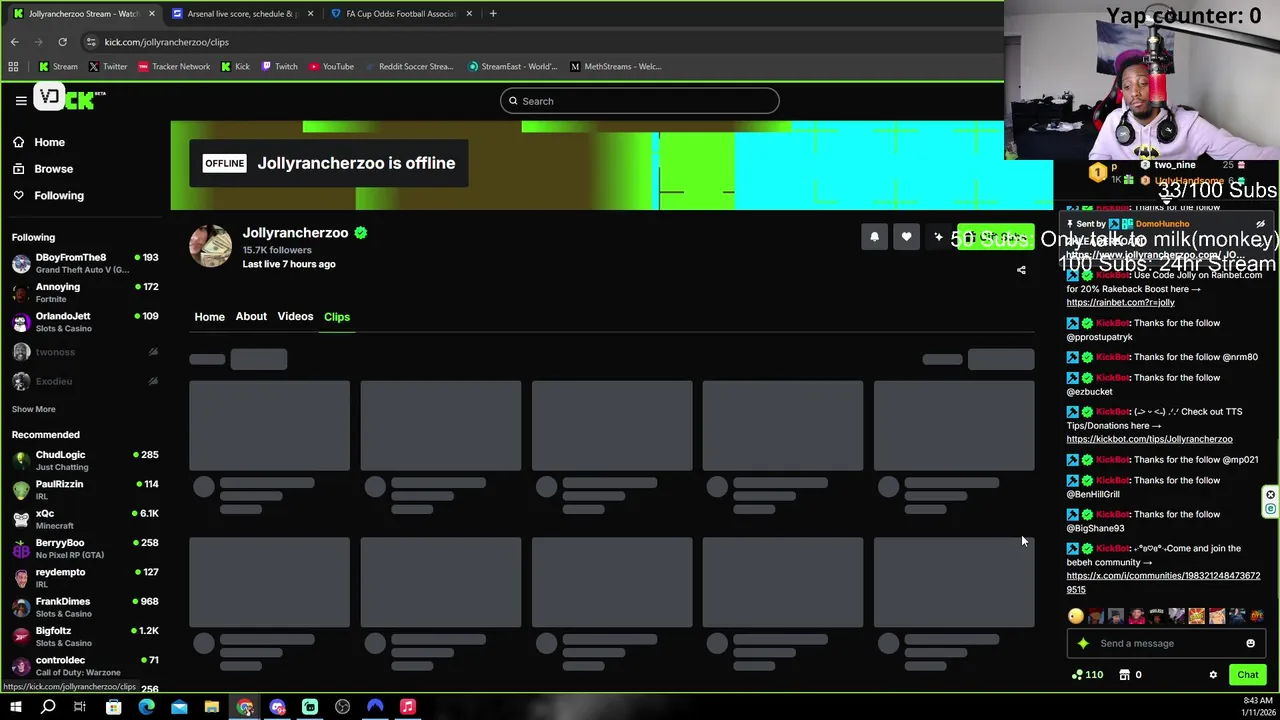This screenshot has width=1280, height=720.
Task: Click reydempto channel avatar
Action: [x=21, y=578]
